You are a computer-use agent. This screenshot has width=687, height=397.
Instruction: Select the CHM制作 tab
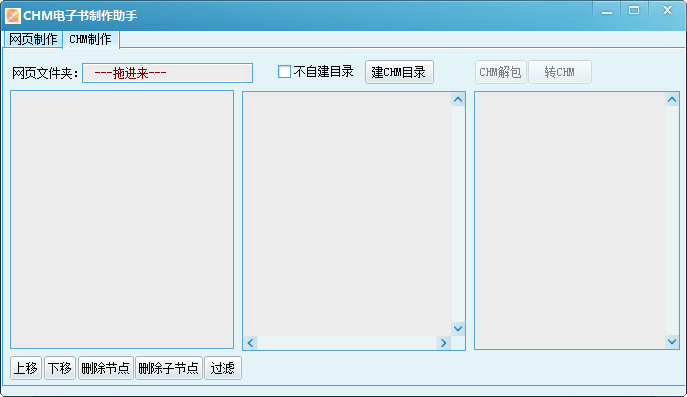point(91,39)
